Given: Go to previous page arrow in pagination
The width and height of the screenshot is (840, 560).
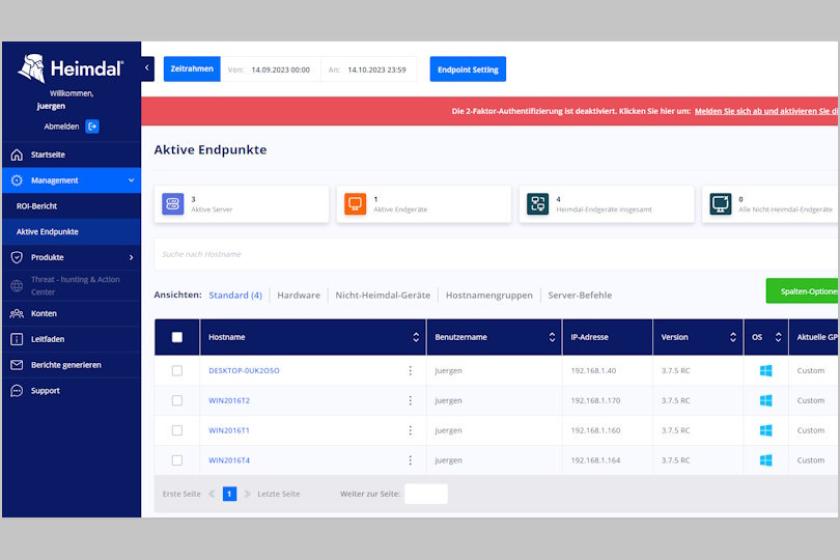Looking at the screenshot, I should [x=212, y=494].
